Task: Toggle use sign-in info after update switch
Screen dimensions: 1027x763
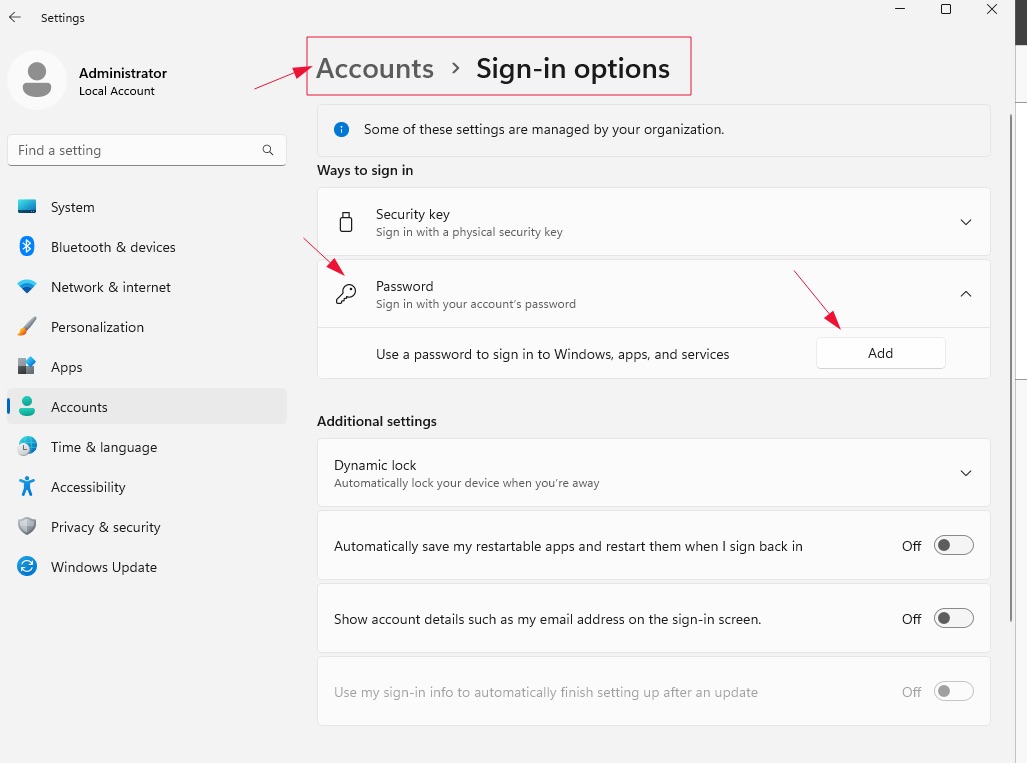Action: (x=953, y=692)
